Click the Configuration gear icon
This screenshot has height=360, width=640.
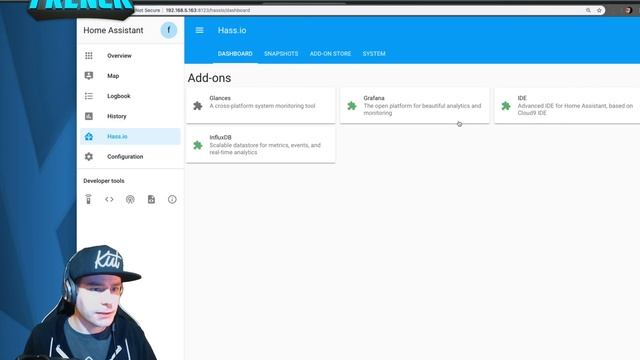click(x=89, y=157)
